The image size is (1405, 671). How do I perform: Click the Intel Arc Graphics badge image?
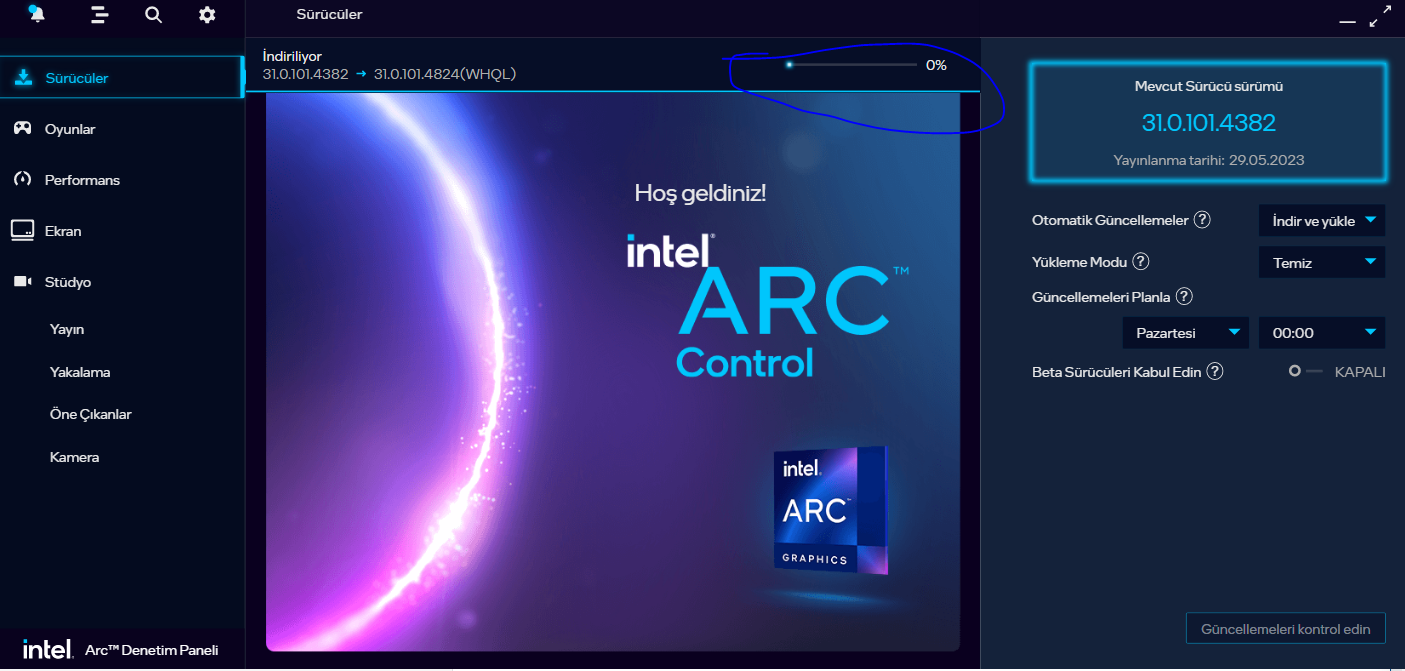pos(831,511)
